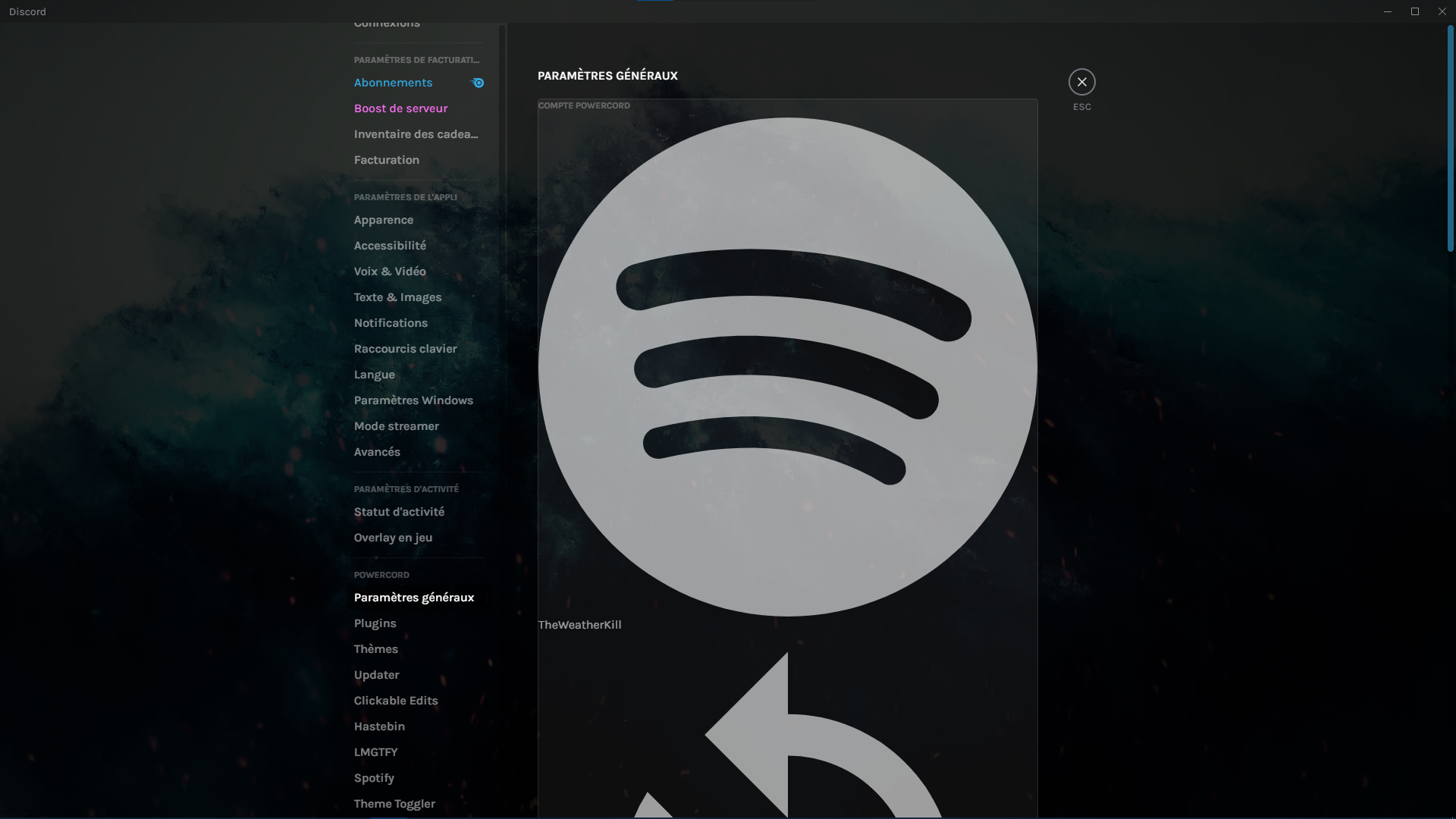This screenshot has height=819, width=1456.
Task: Select Hastebin plugin settings
Action: tap(419, 726)
